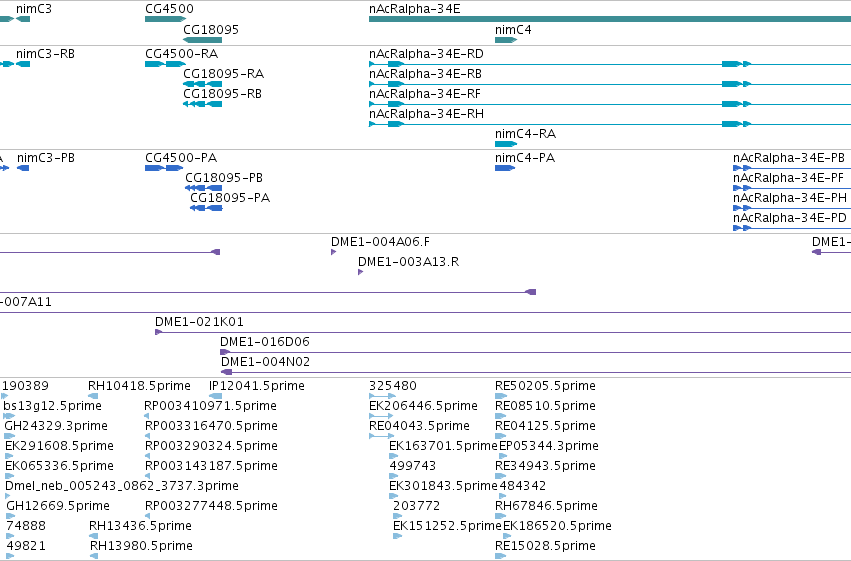Screen dimensions: 851x561
Task: Click the RP003277448.5prime EST label
Action: [x=212, y=506]
